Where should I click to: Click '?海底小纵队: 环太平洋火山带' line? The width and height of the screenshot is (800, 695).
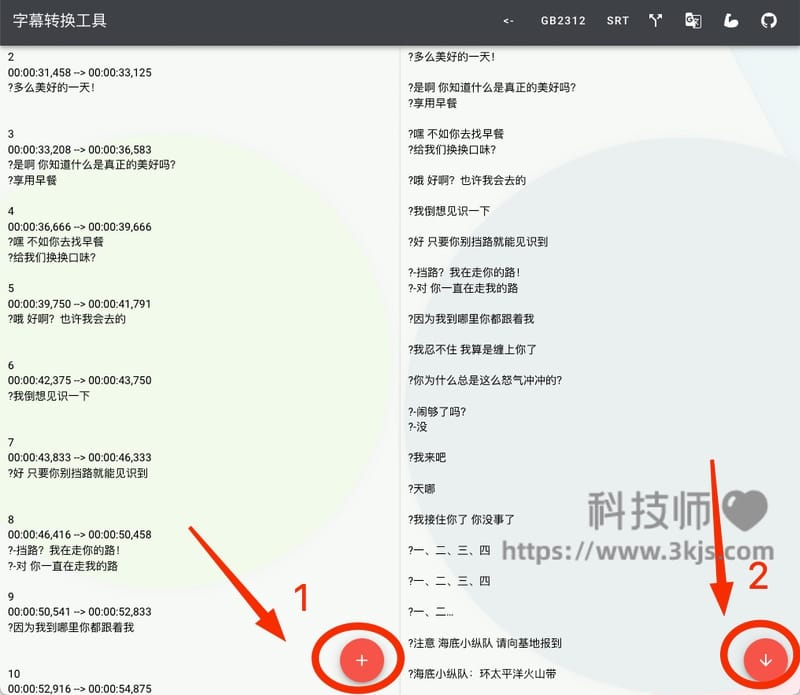[x=482, y=674]
